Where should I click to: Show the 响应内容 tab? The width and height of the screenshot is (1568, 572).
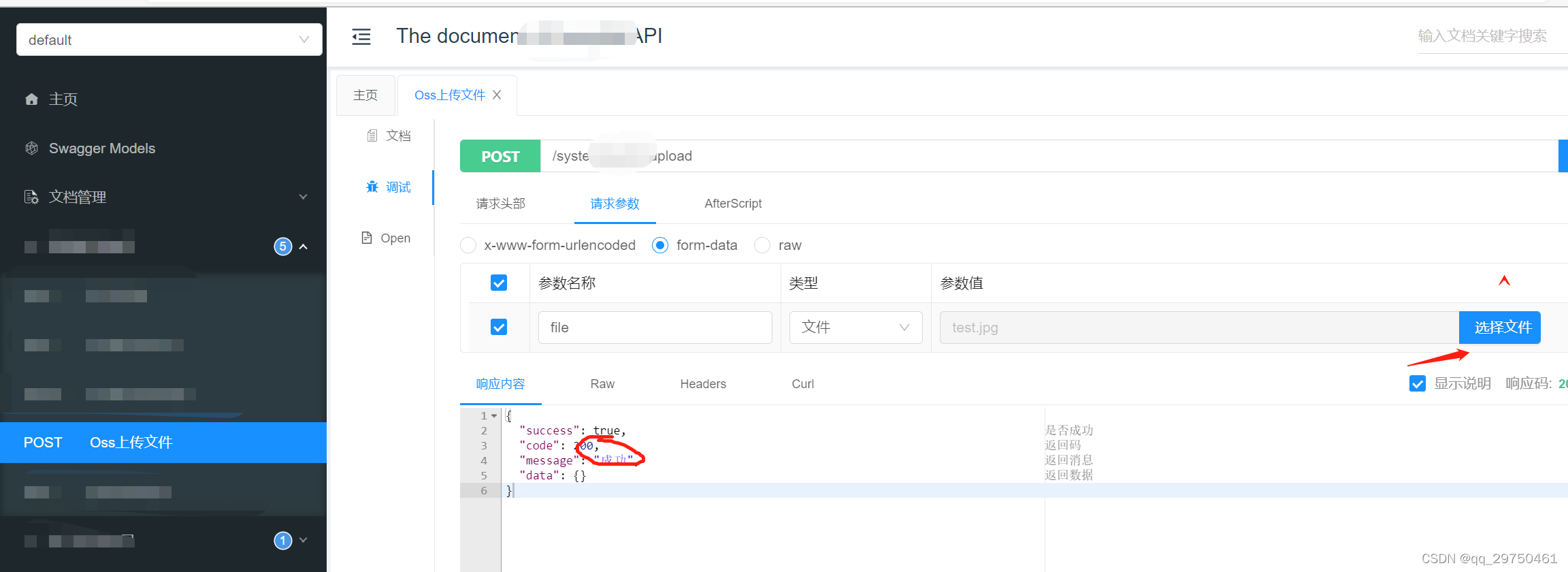[x=501, y=384]
